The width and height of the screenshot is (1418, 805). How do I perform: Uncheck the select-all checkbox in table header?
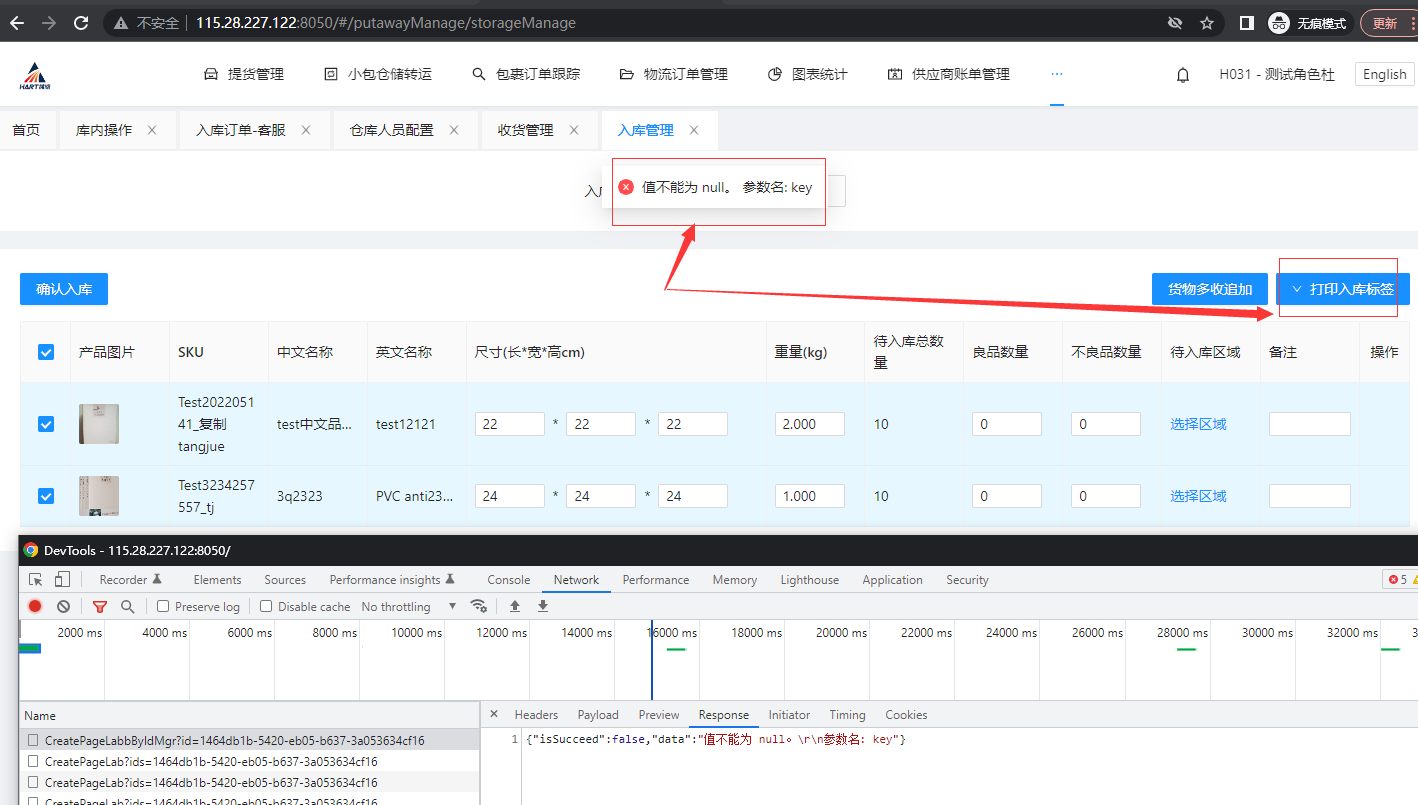[x=46, y=352]
